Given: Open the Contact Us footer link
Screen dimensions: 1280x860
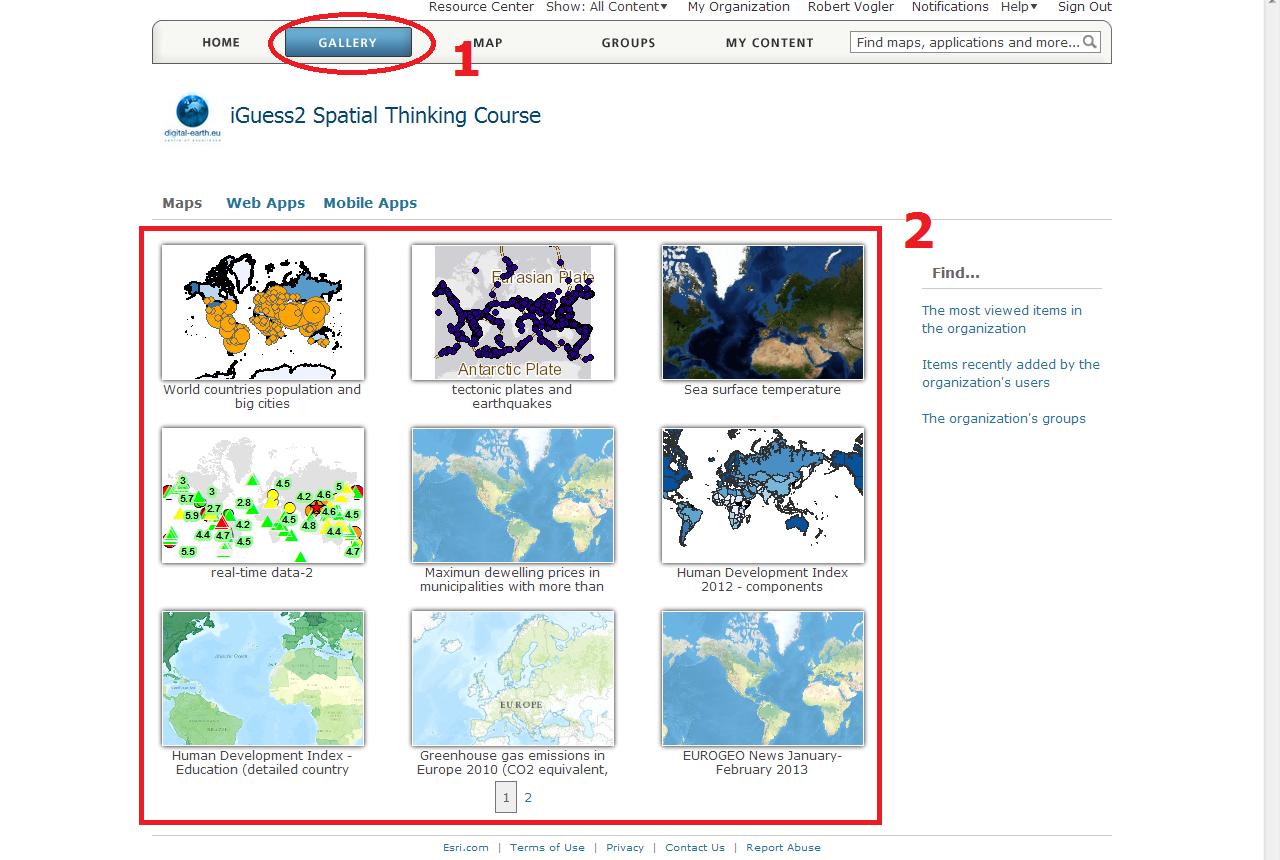Looking at the screenshot, I should click(x=695, y=848).
